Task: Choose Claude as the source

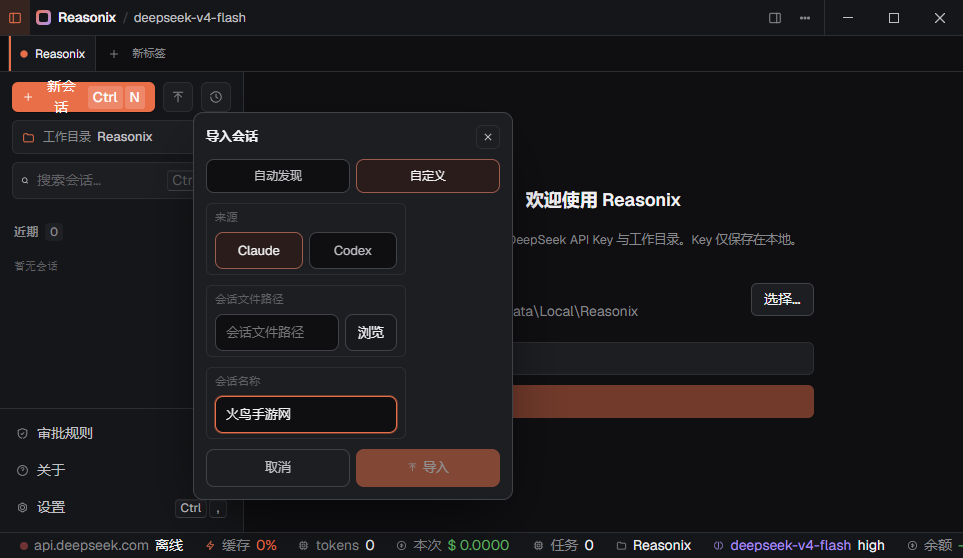Action: tap(259, 250)
